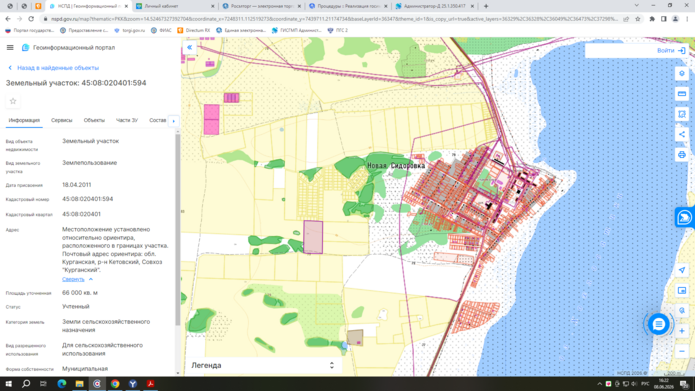Open the Части ЗУ tab
The width and height of the screenshot is (695, 391).
(127, 120)
